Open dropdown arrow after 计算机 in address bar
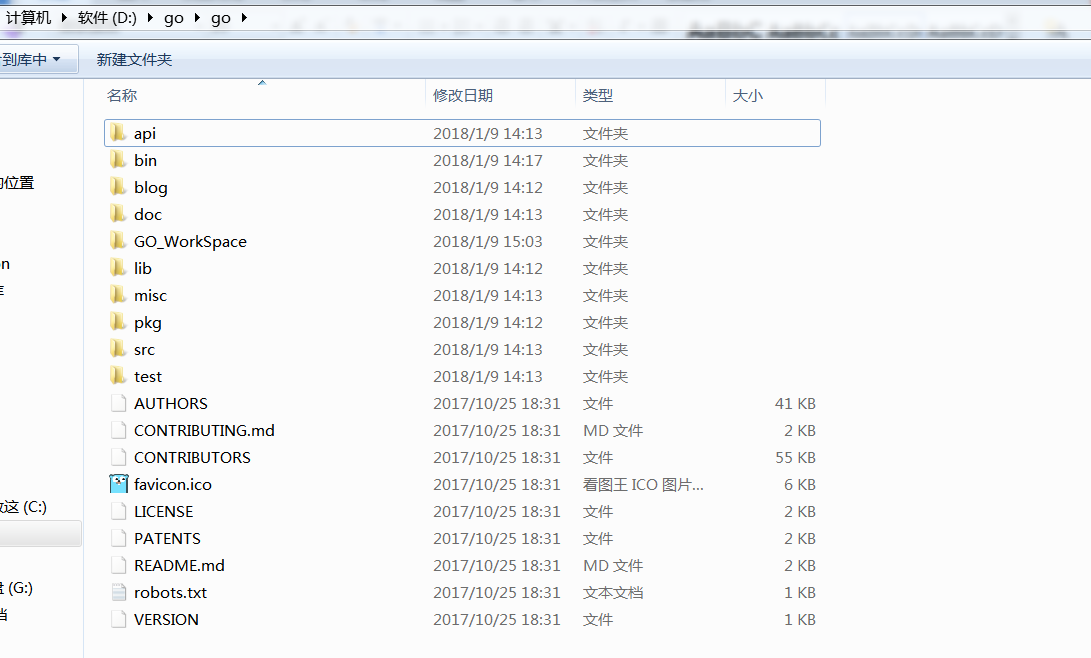The height and width of the screenshot is (658, 1091). (x=64, y=17)
